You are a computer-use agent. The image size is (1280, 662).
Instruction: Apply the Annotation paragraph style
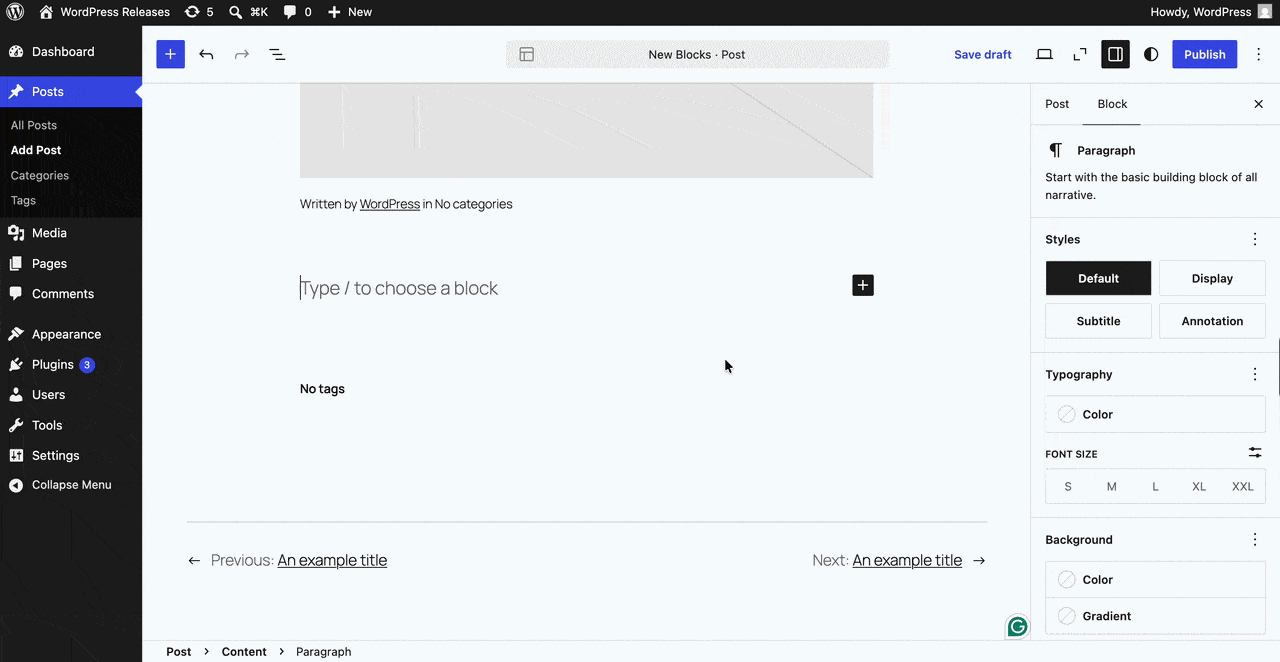click(1212, 321)
